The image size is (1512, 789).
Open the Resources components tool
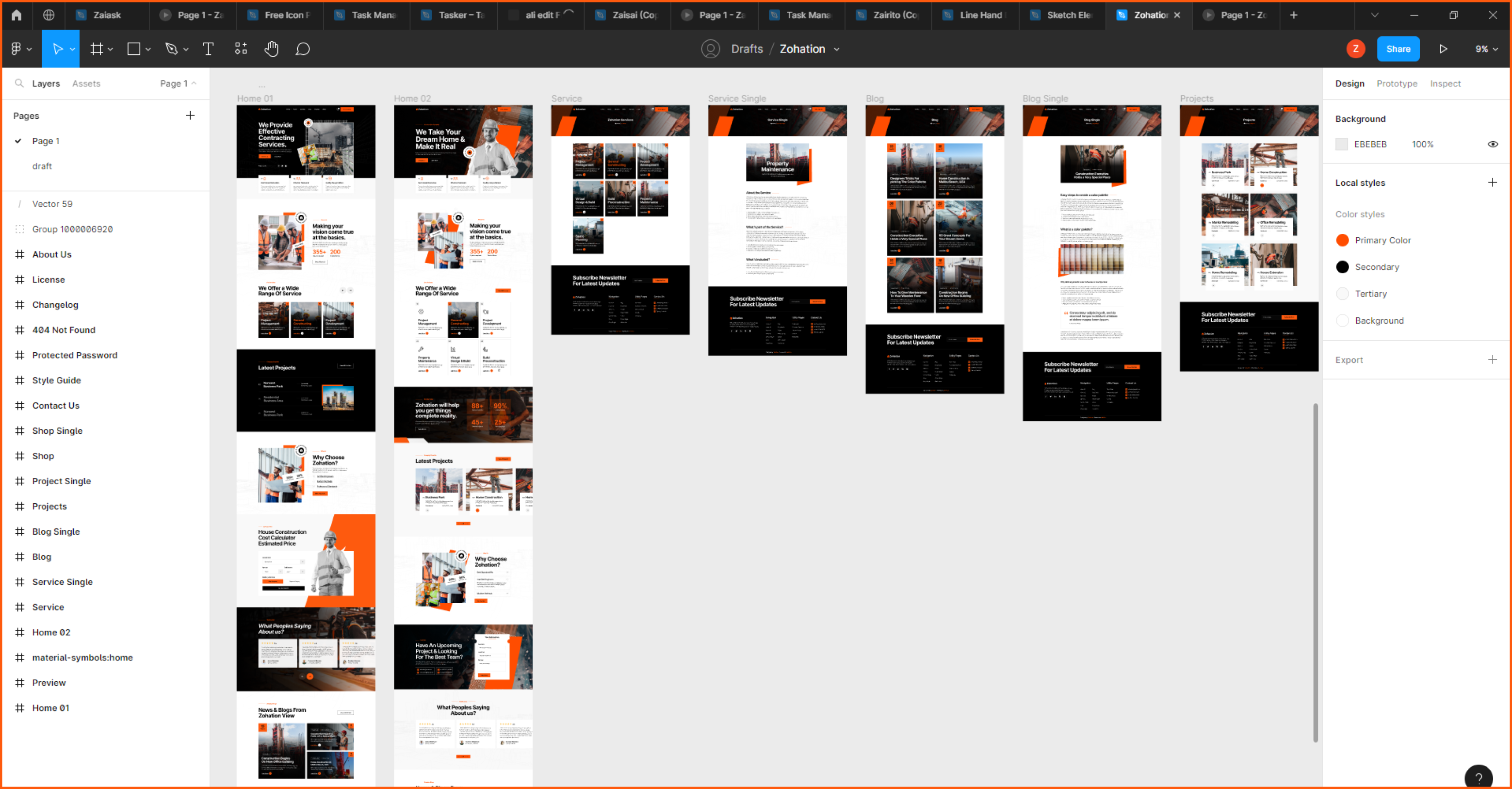click(x=241, y=49)
